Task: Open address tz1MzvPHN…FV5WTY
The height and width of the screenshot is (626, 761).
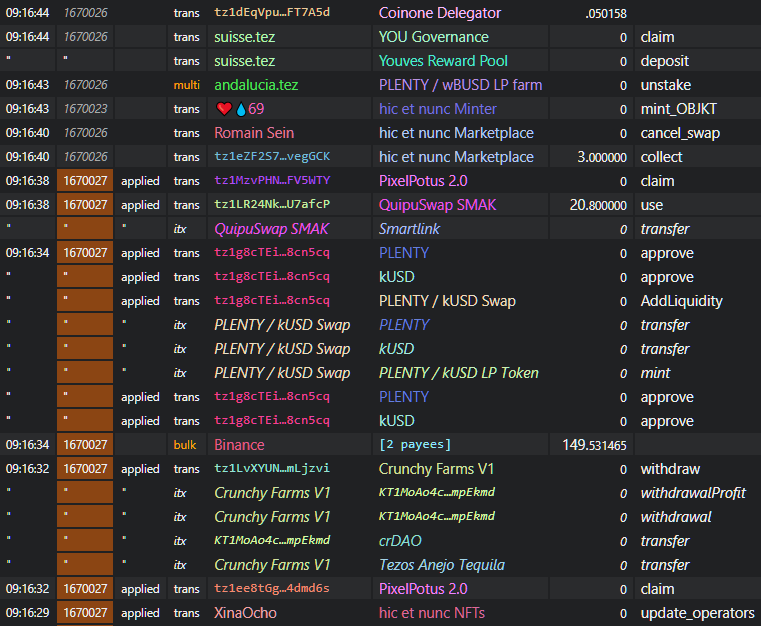Action: [272, 180]
